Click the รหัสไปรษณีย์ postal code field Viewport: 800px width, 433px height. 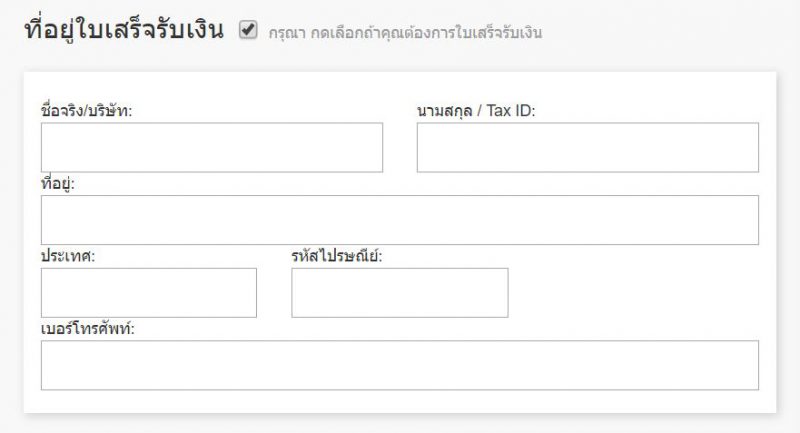pyautogui.click(x=399, y=293)
